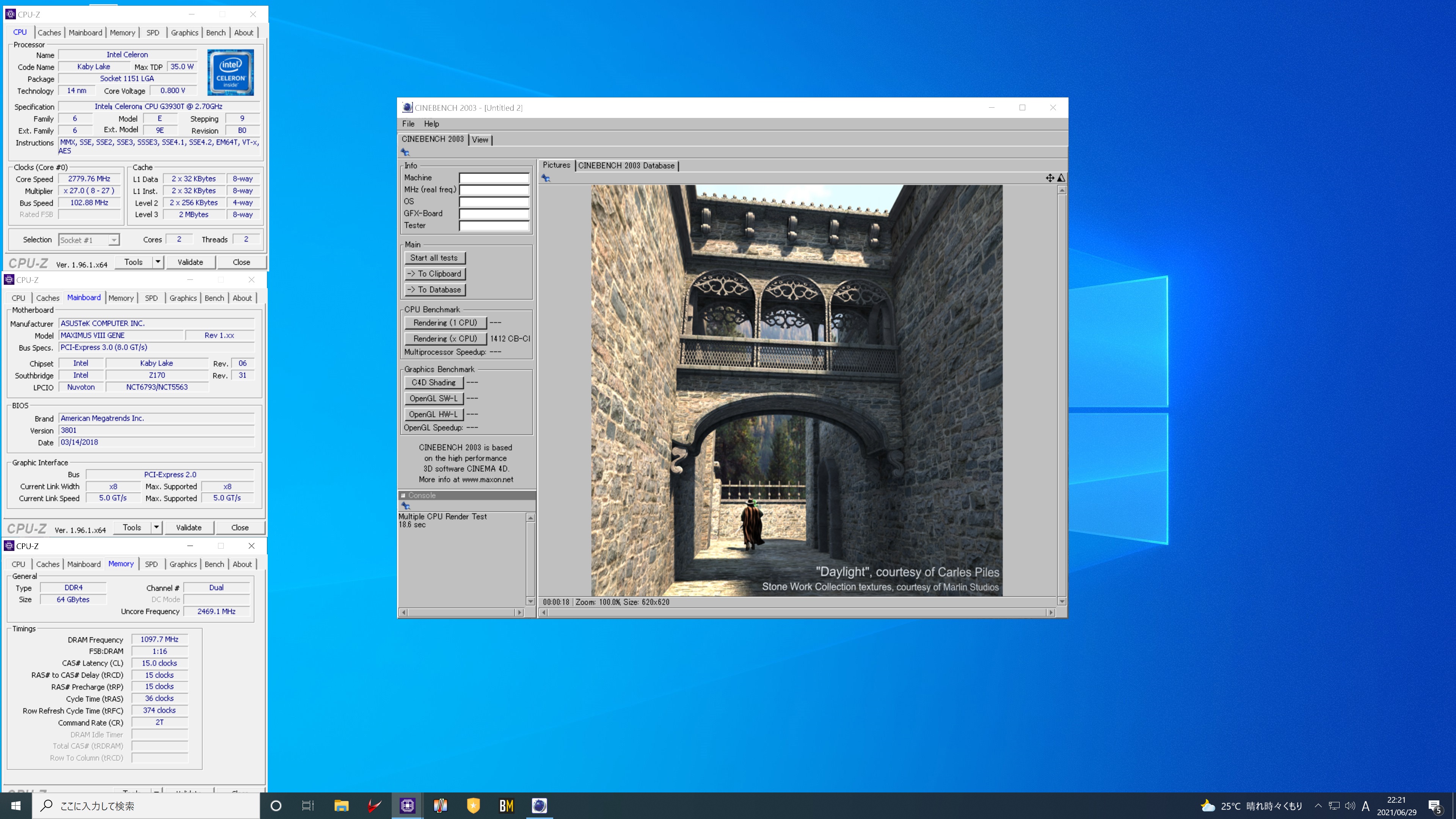Open the File menu in CINEBENCH
The width and height of the screenshot is (1456, 819).
pyautogui.click(x=408, y=124)
